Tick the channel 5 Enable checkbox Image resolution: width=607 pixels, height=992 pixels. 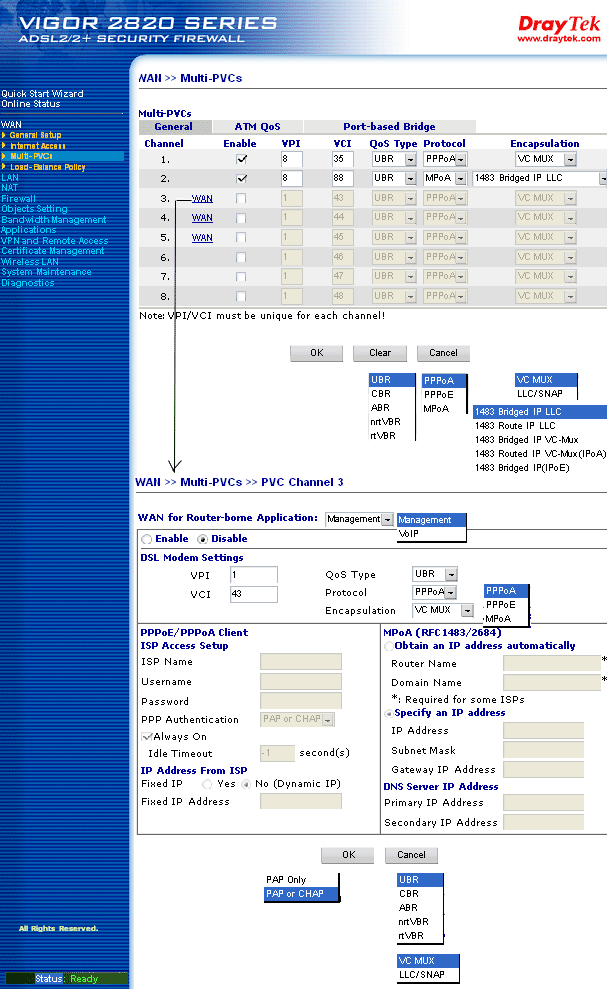[x=241, y=237]
